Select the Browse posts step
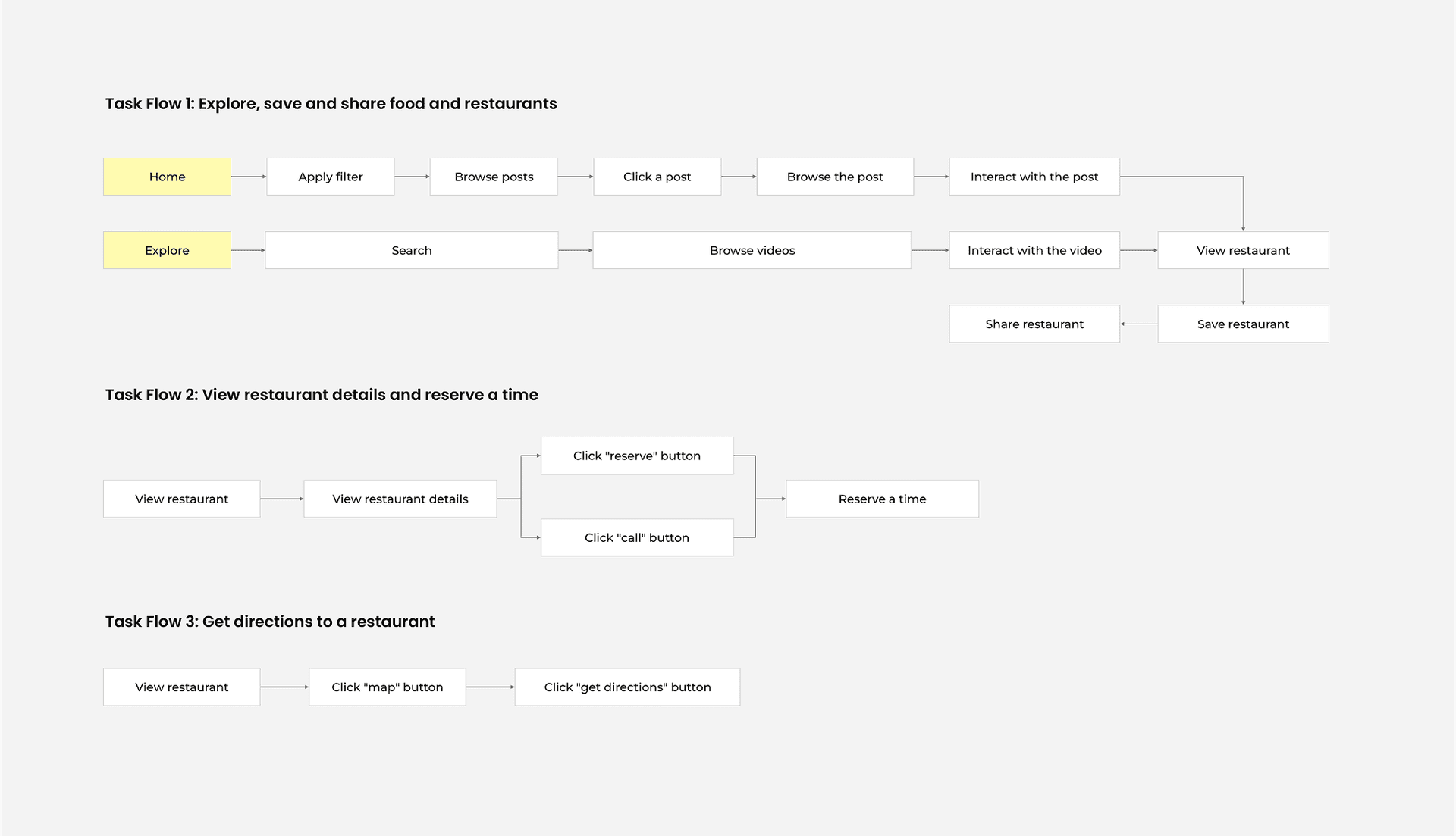 (494, 177)
